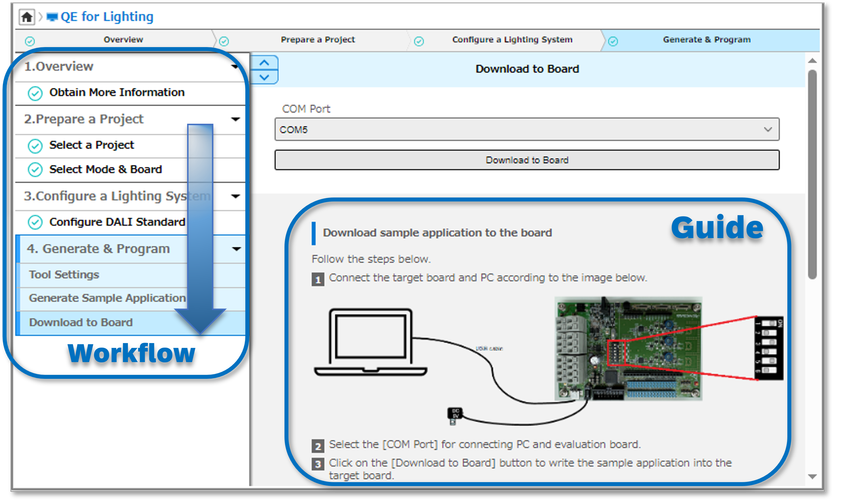Select Generate Sample Application step

pyautogui.click(x=107, y=298)
